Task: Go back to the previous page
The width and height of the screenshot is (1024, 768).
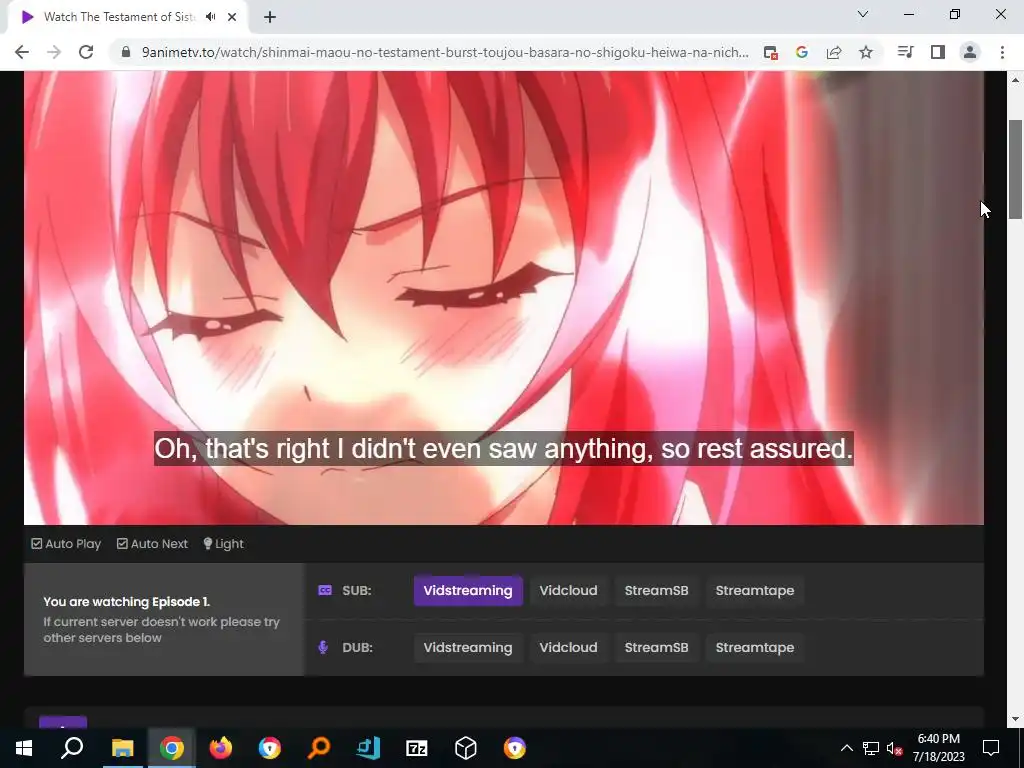Action: coord(22,52)
